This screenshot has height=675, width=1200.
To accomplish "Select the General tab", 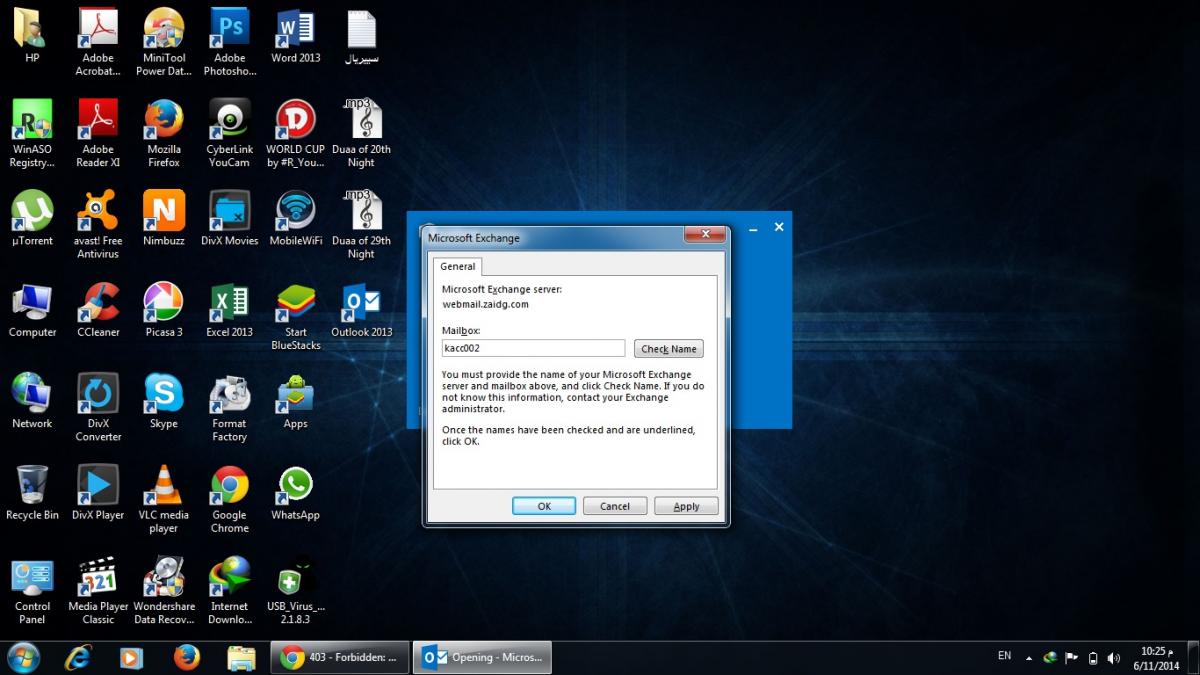I will [458, 267].
